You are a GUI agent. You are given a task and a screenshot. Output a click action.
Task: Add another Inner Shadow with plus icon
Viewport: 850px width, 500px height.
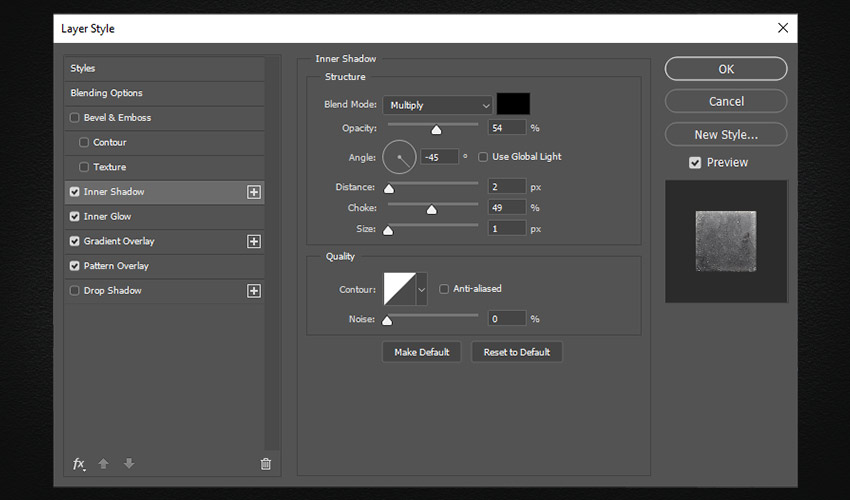point(254,192)
